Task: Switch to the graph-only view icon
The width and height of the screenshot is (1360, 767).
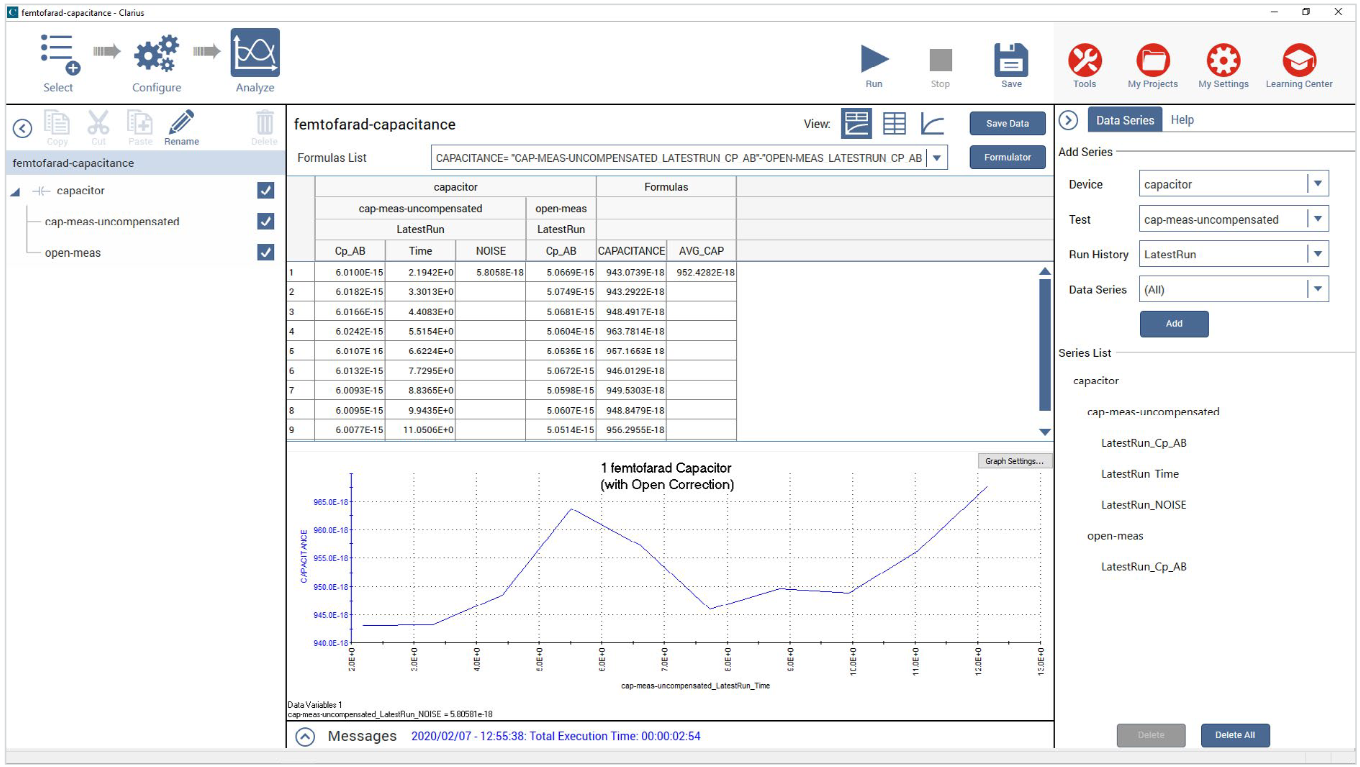Action: 932,123
